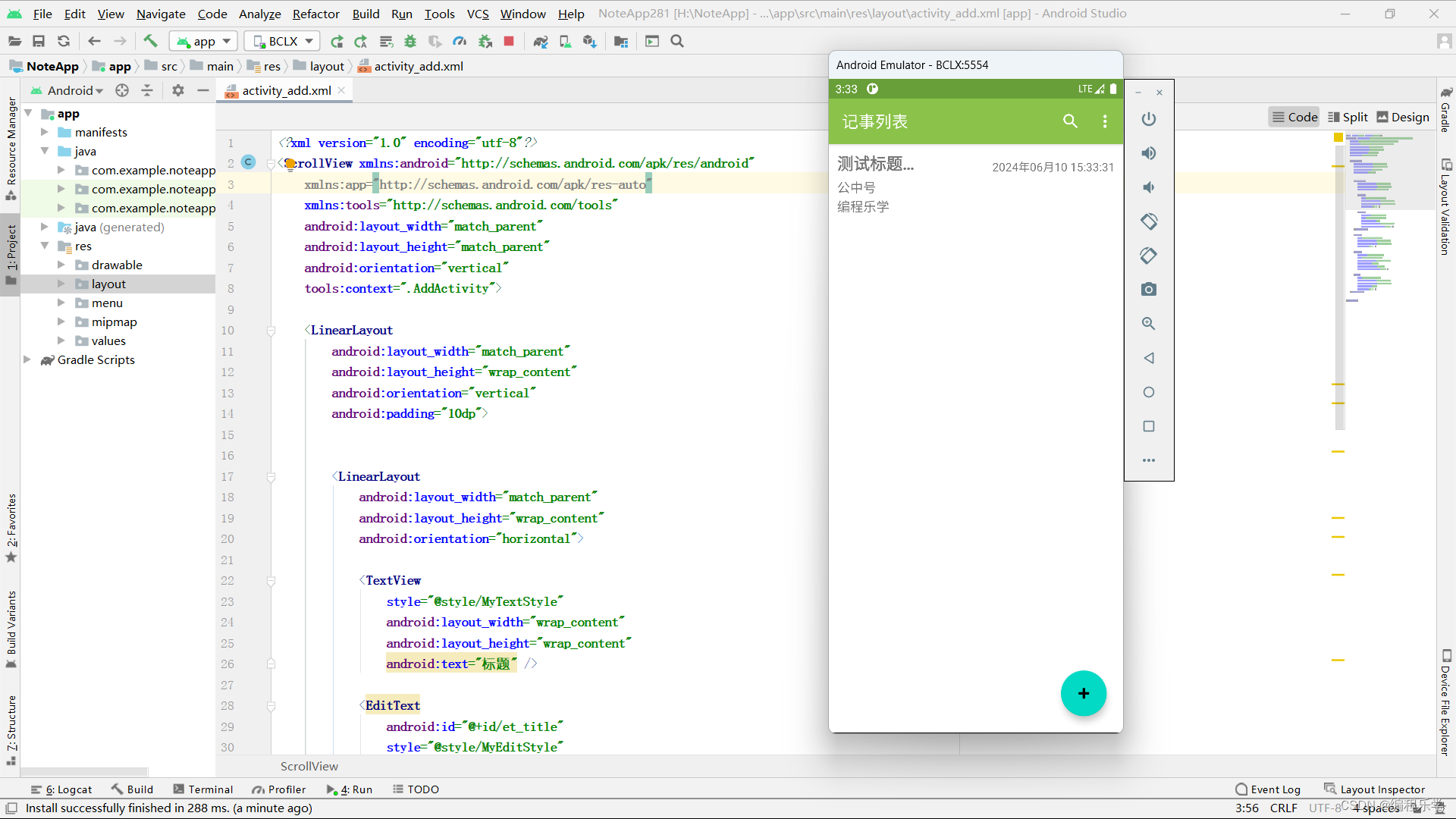Image resolution: width=1456 pixels, height=819 pixels.
Task: Open the Tools menu
Action: [x=439, y=14]
